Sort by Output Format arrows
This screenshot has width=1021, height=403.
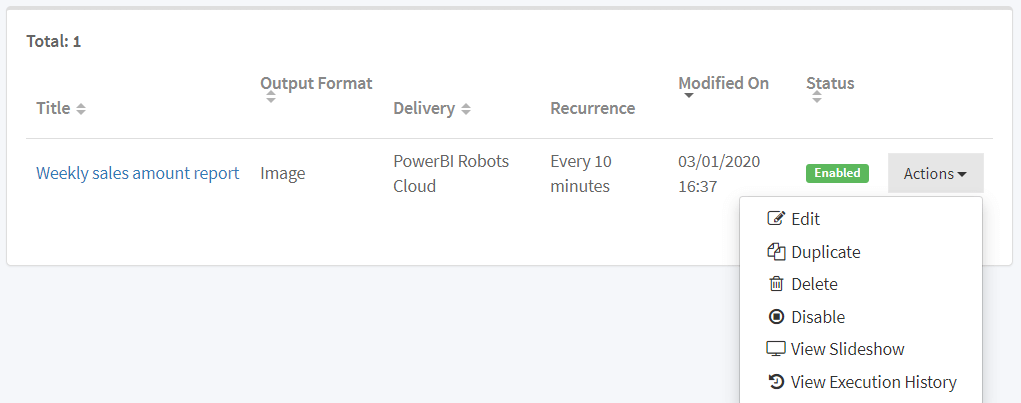coord(270,97)
